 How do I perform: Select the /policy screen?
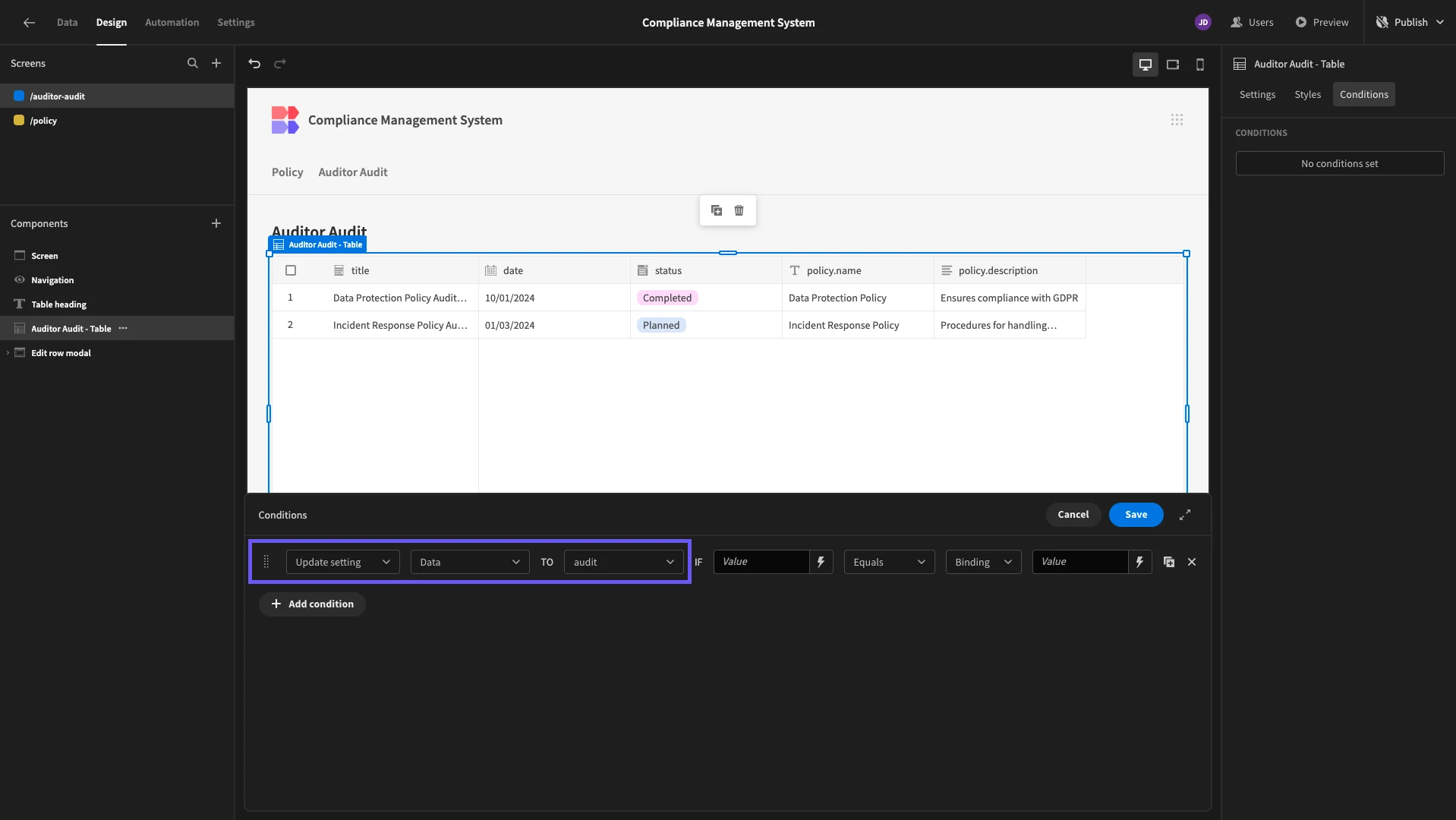(117, 121)
